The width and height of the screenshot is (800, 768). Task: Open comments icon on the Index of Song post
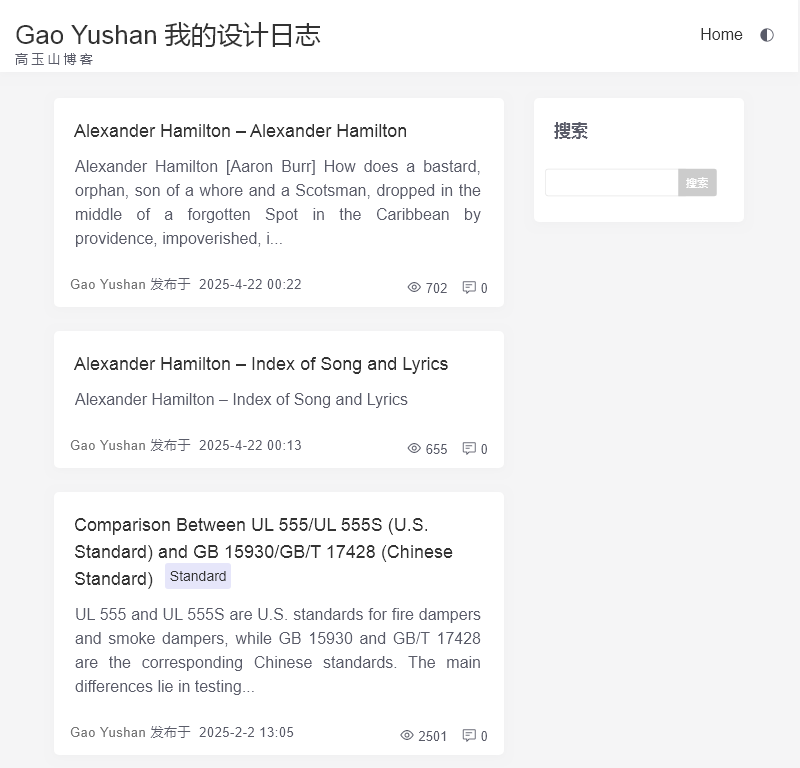pos(469,448)
